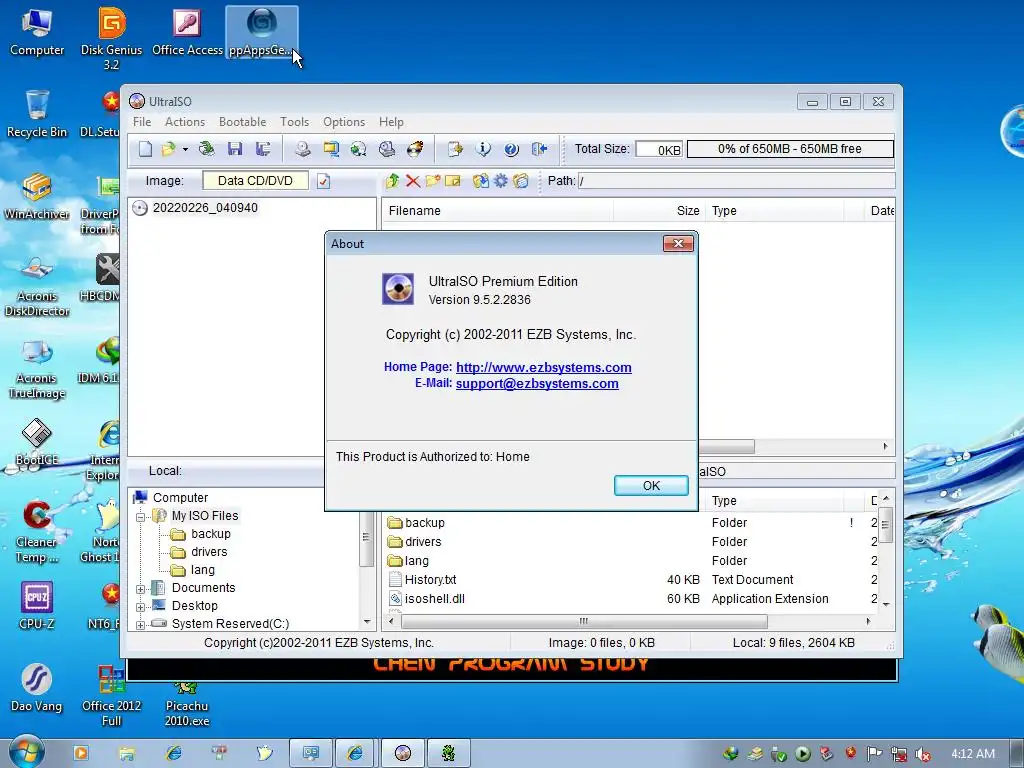Click the Filename column header
The width and height of the screenshot is (1024, 768).
497,211
